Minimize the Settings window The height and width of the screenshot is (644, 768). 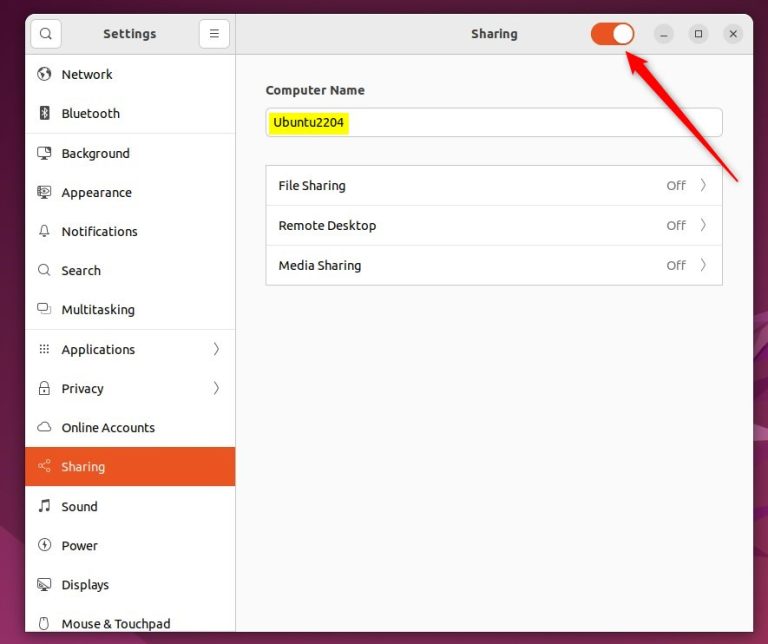coord(664,34)
